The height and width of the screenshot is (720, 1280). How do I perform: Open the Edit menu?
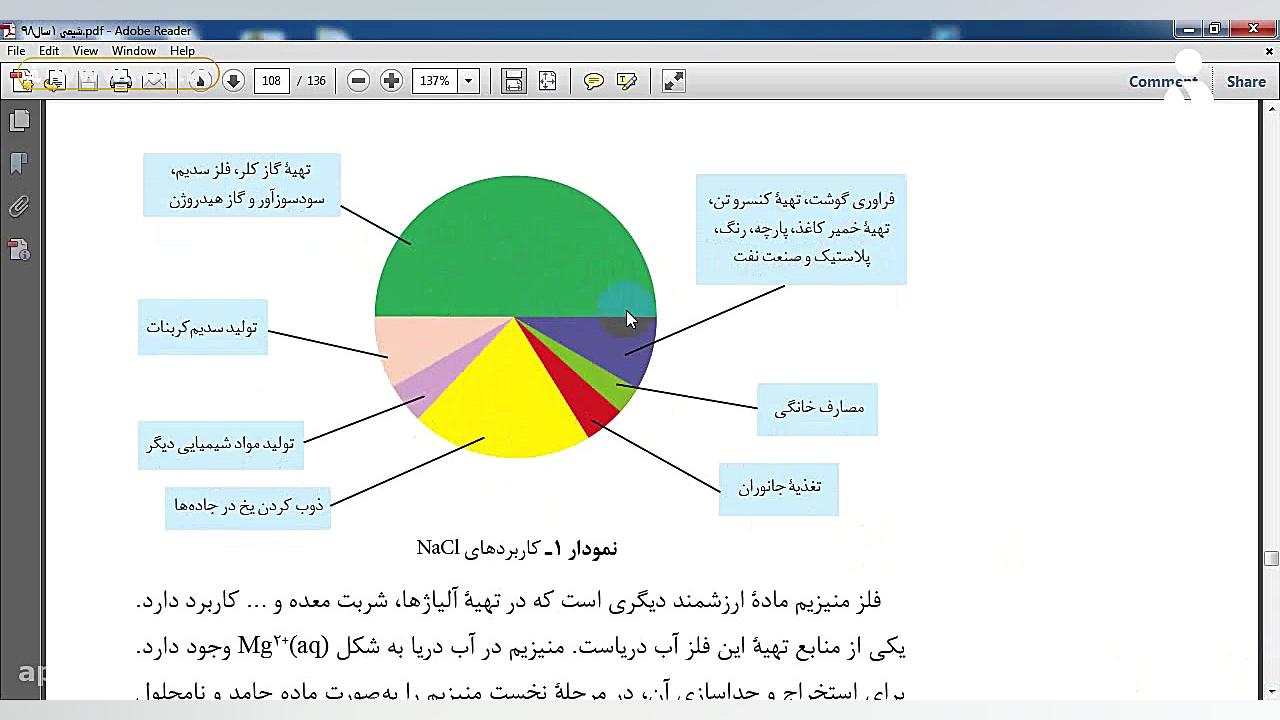[x=48, y=50]
